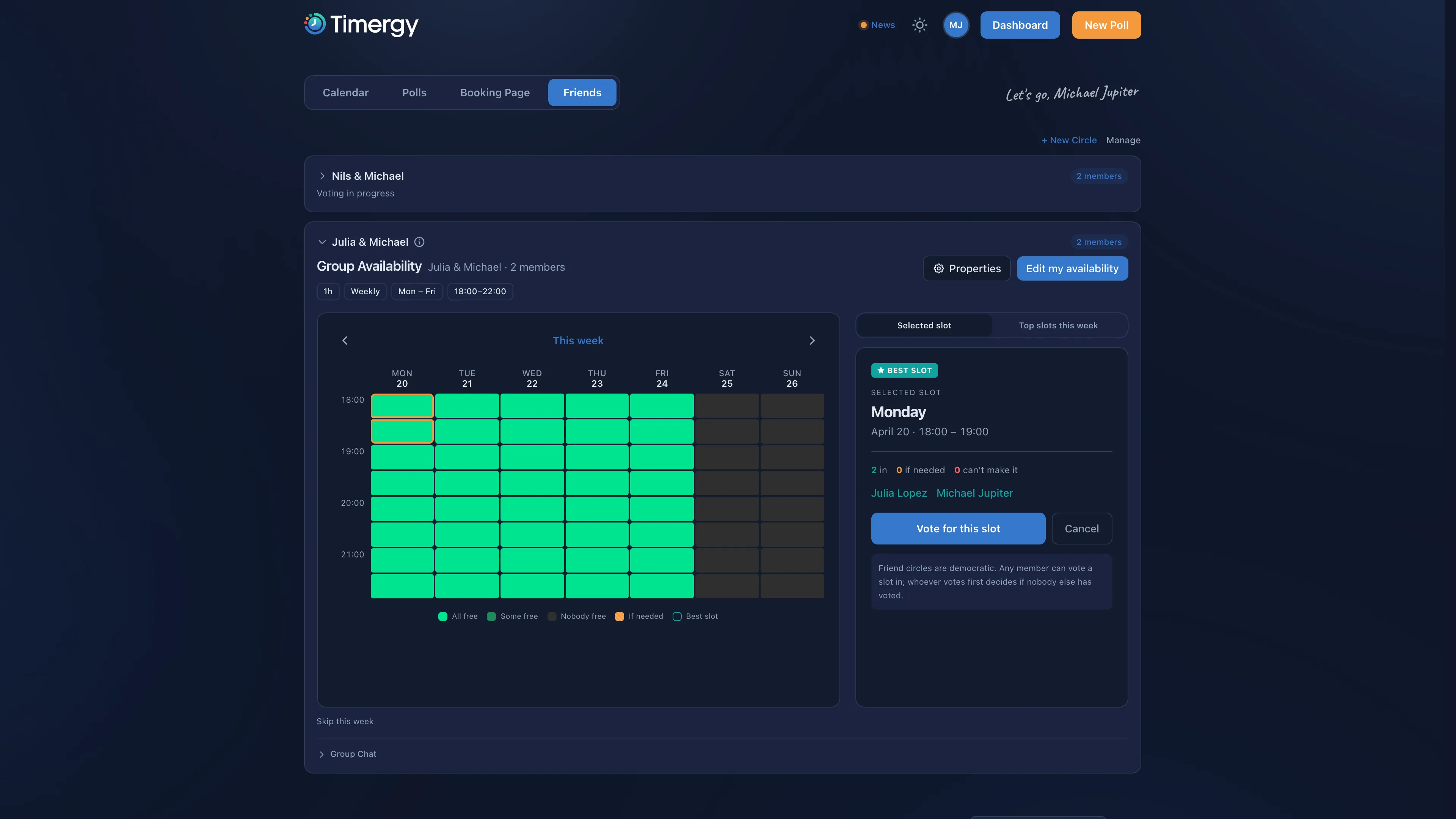Image resolution: width=1456 pixels, height=819 pixels.
Task: Click the Best slot legend swatch
Action: coord(677,616)
